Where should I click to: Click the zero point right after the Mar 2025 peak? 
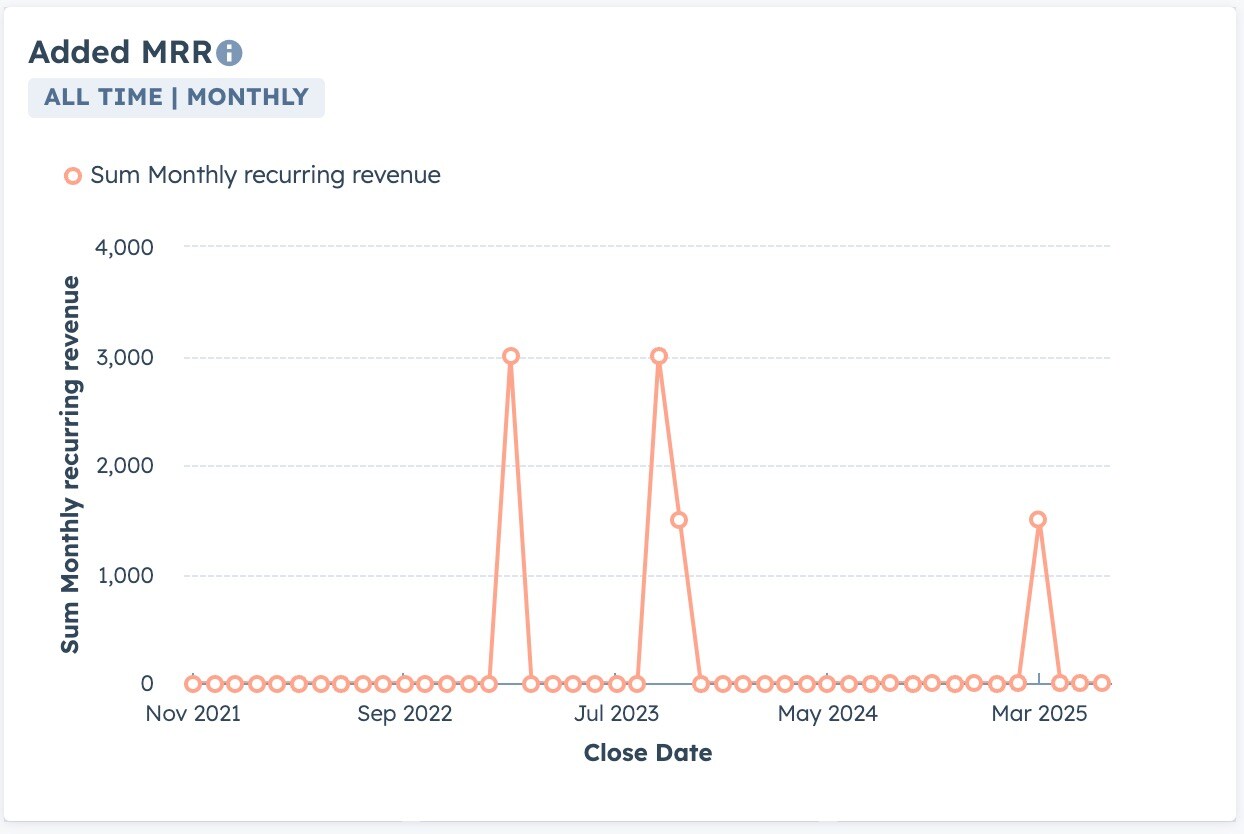[1059, 683]
